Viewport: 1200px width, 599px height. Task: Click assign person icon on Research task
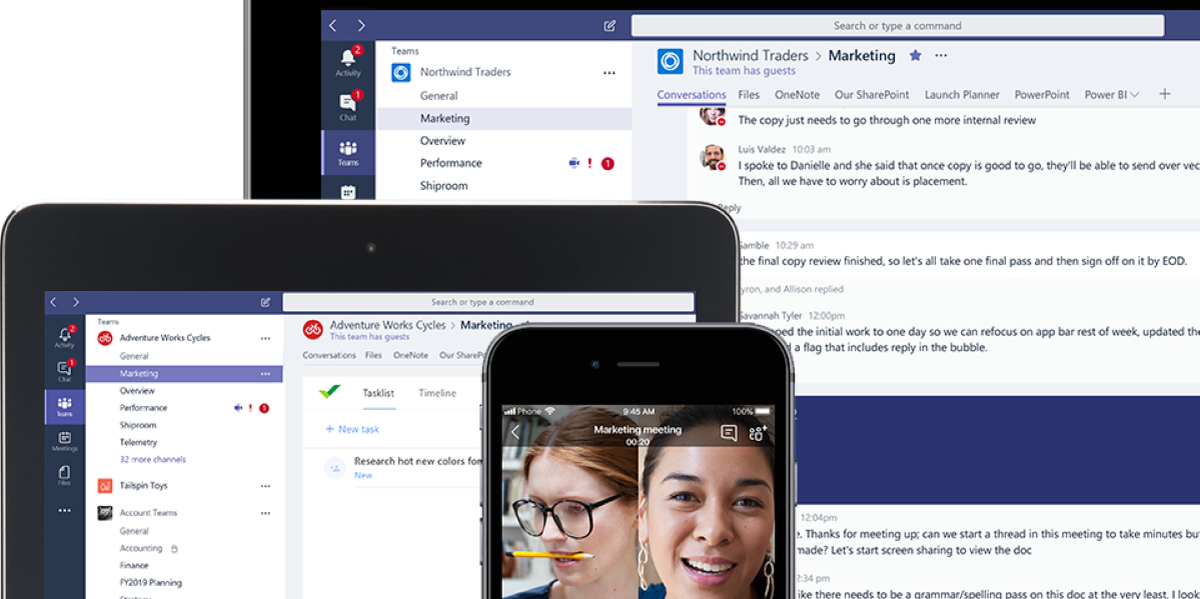pyautogui.click(x=335, y=467)
